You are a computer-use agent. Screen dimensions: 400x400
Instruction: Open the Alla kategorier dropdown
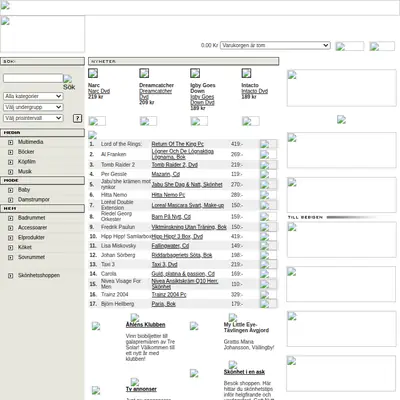pos(33,96)
